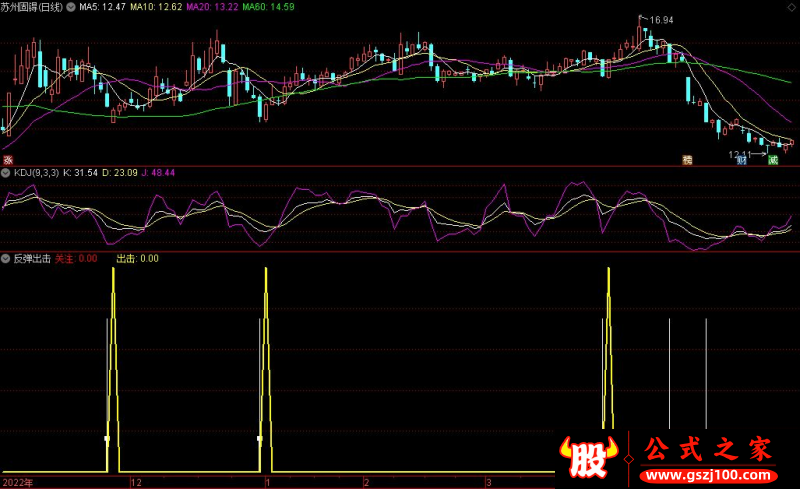Open the KDJ indicator dropdown arrow
This screenshot has width=800, height=489.
pos(6,173)
